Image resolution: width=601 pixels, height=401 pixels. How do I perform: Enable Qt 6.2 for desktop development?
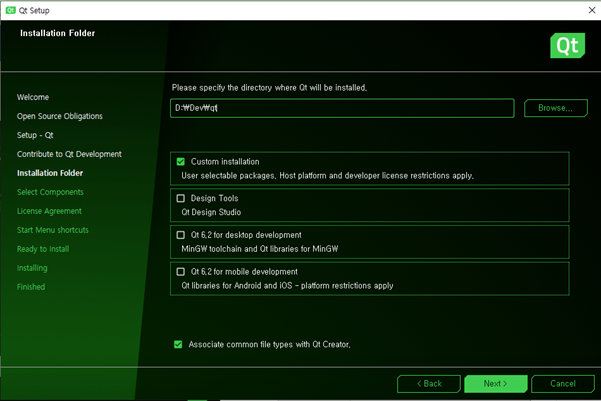[181, 235]
